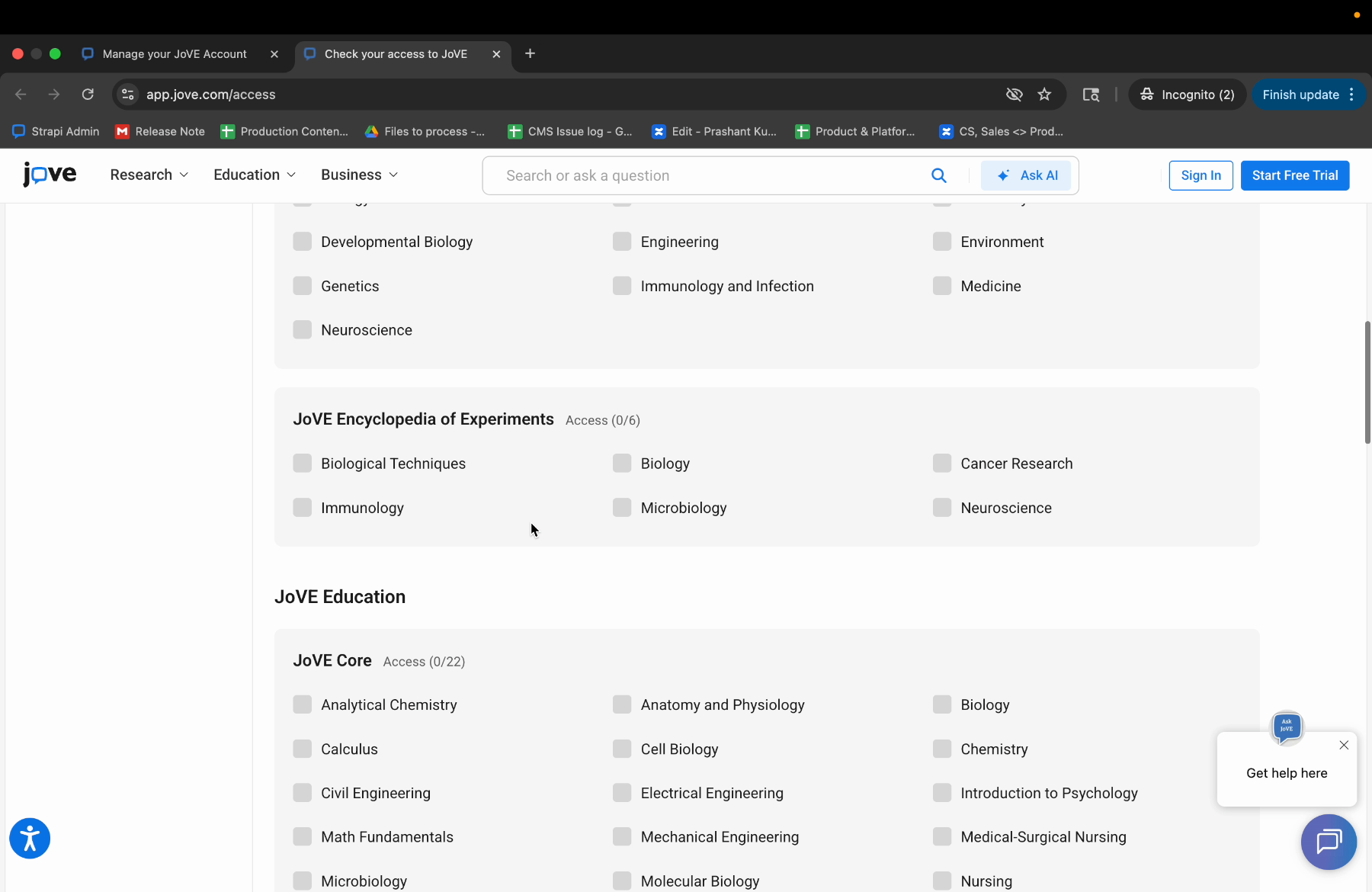
Task: Open the Release Note bookmark
Action: 159,131
